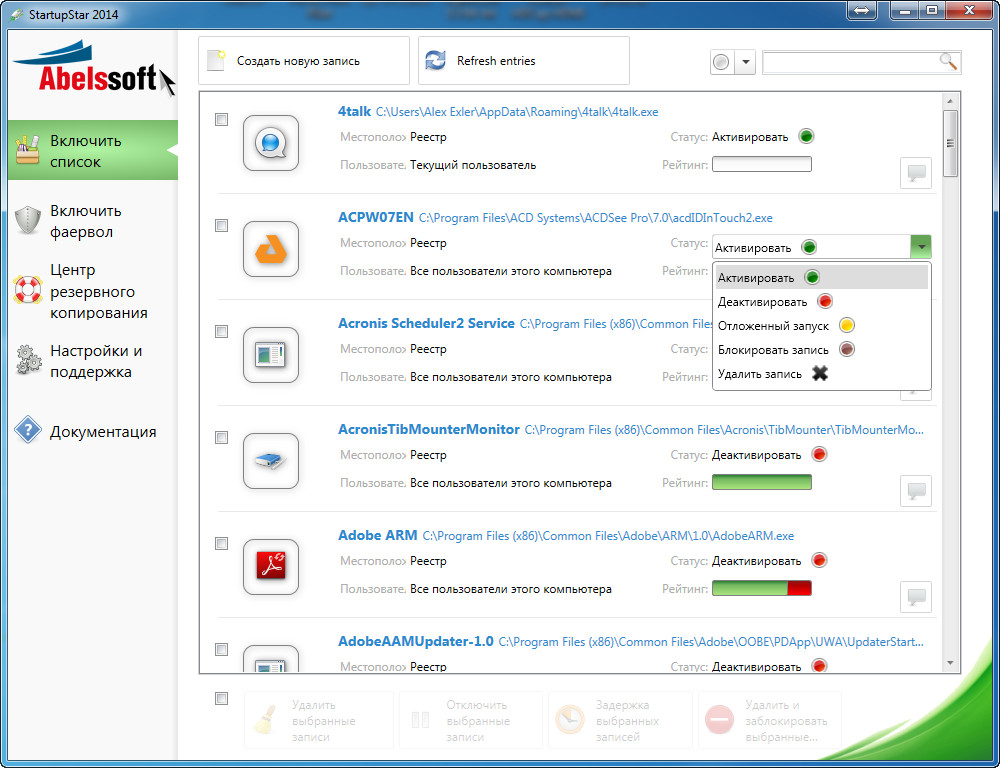Image resolution: width=1000 pixels, height=768 pixels.
Task: Click the Acronis Scheduler2 Service icon
Action: click(x=271, y=355)
